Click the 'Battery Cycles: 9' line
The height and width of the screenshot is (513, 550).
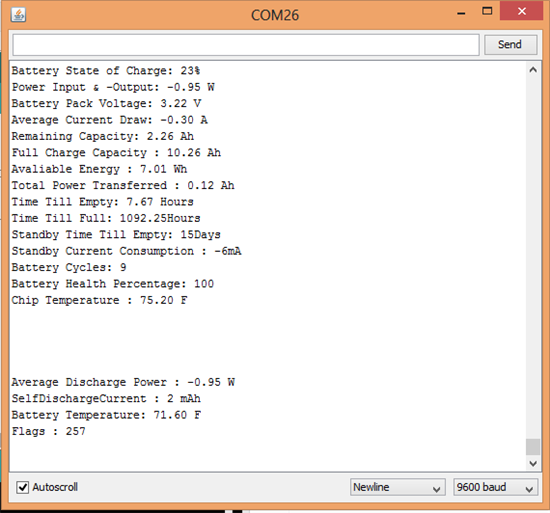[69, 268]
